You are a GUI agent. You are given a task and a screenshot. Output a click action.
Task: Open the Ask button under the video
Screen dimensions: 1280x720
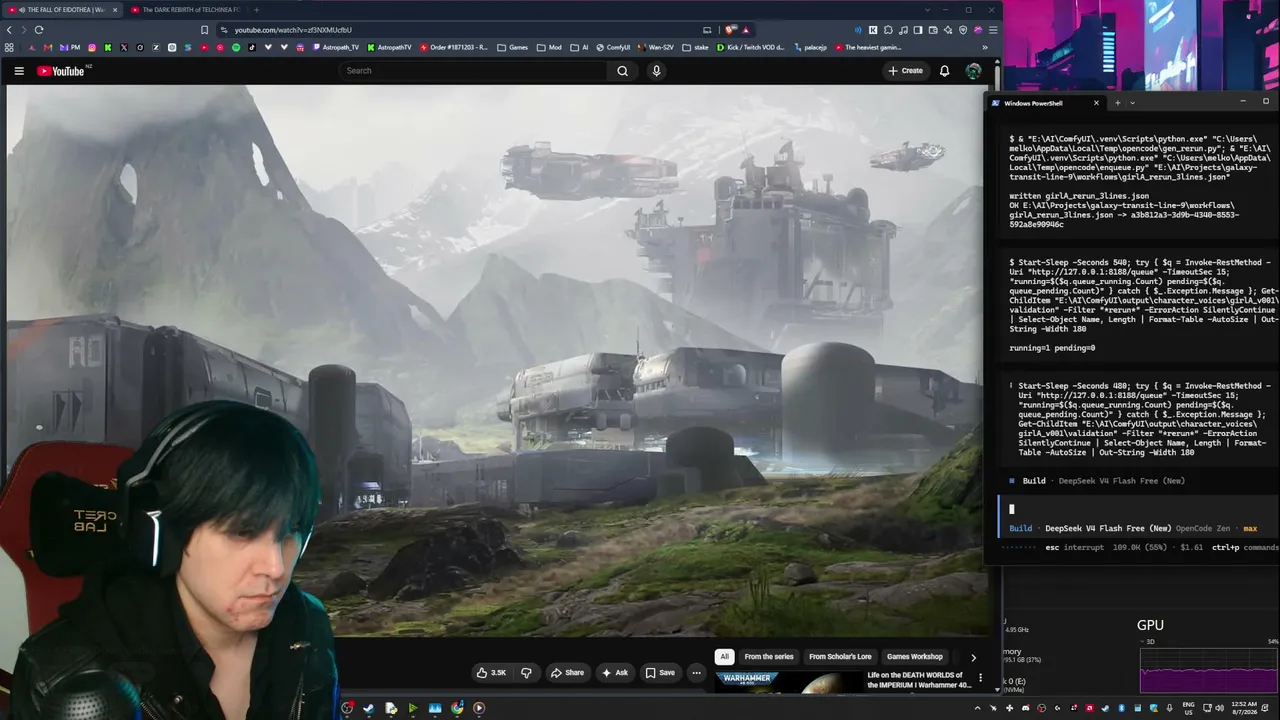(x=614, y=673)
